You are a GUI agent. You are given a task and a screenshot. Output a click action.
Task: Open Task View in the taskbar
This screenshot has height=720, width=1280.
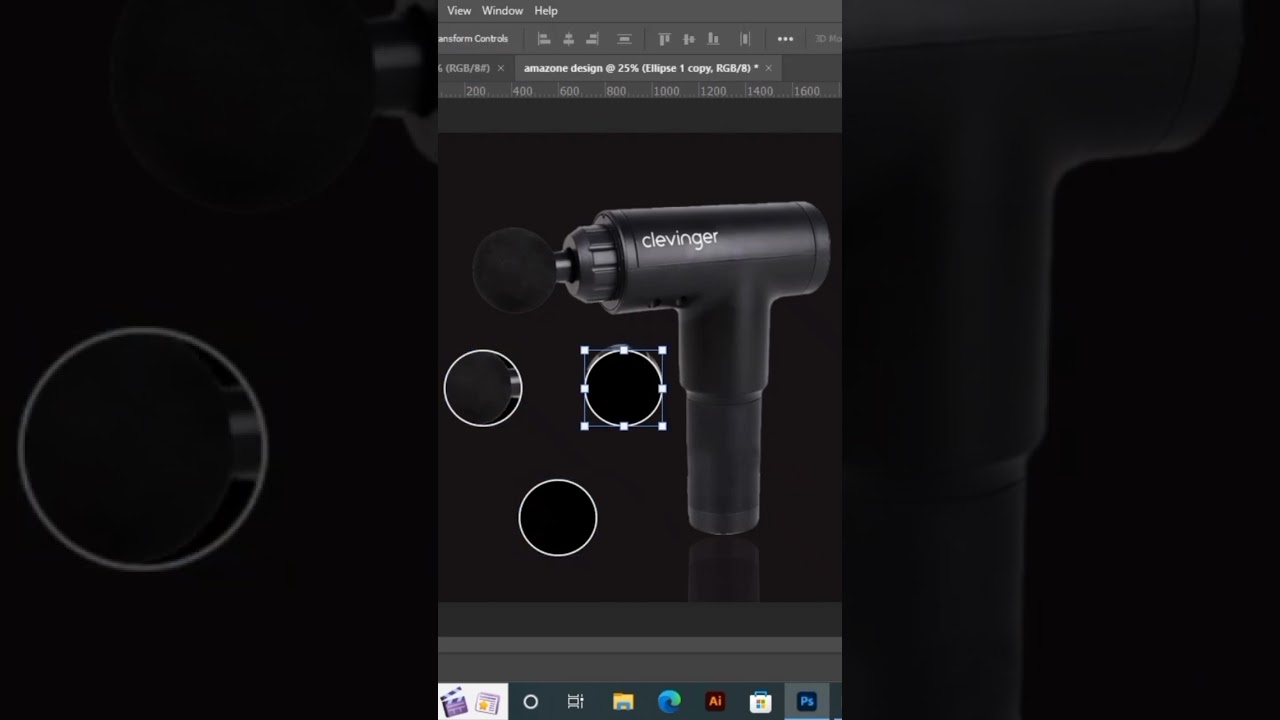point(575,702)
